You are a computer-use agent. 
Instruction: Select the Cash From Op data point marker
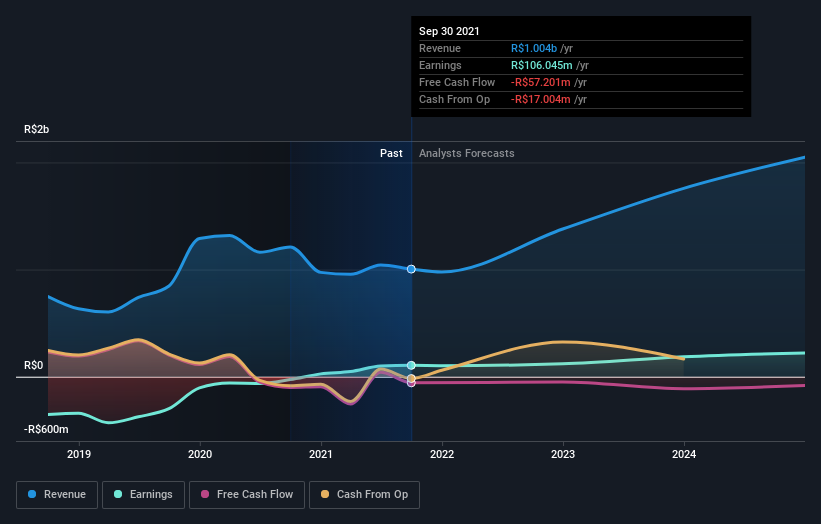point(412,378)
